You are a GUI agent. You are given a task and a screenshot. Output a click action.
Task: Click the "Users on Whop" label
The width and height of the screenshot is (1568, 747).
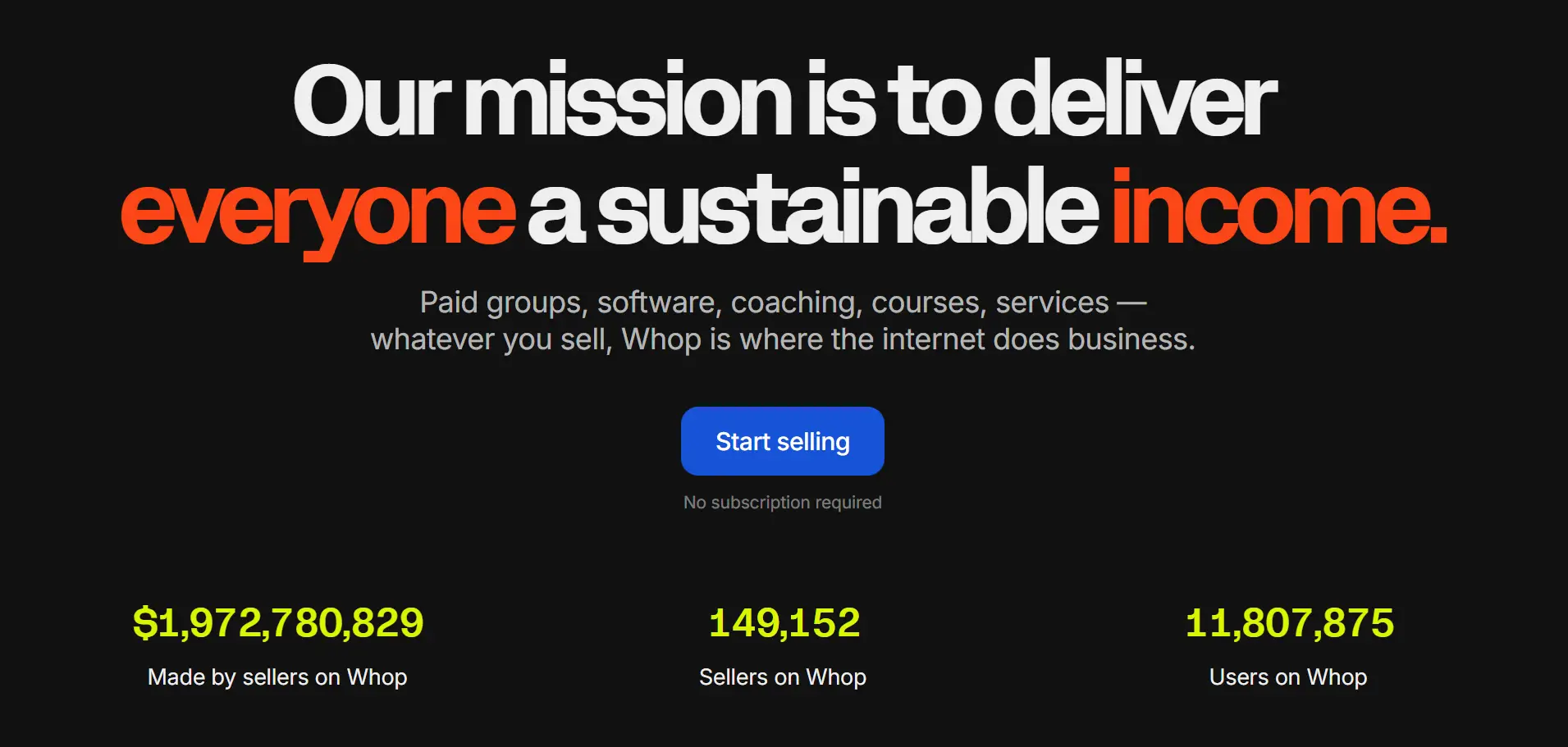1287,677
